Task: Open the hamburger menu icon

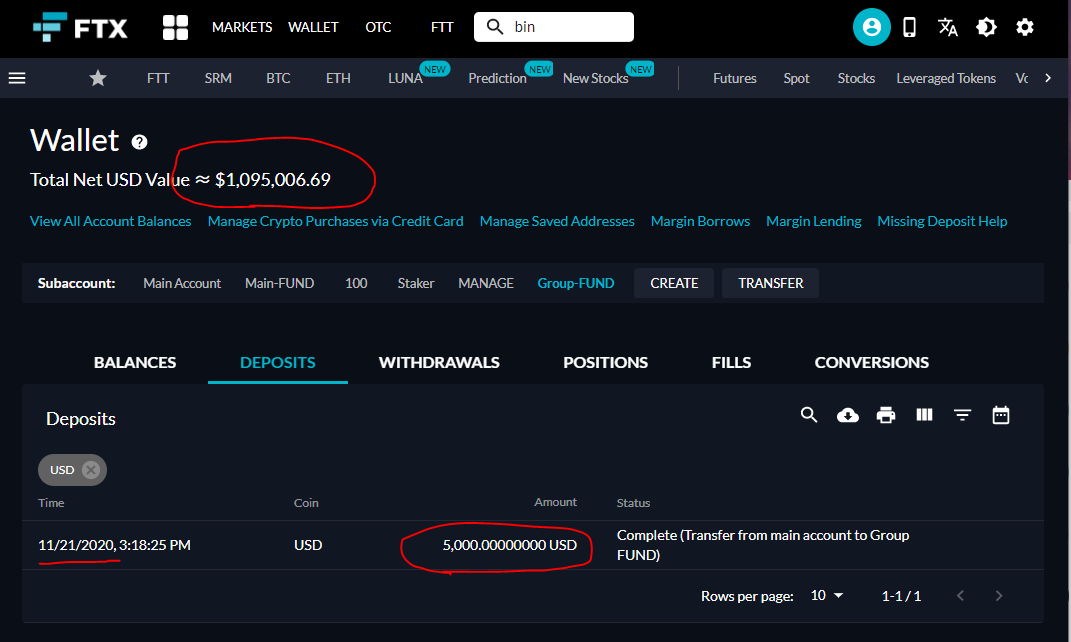Action: 17,78
